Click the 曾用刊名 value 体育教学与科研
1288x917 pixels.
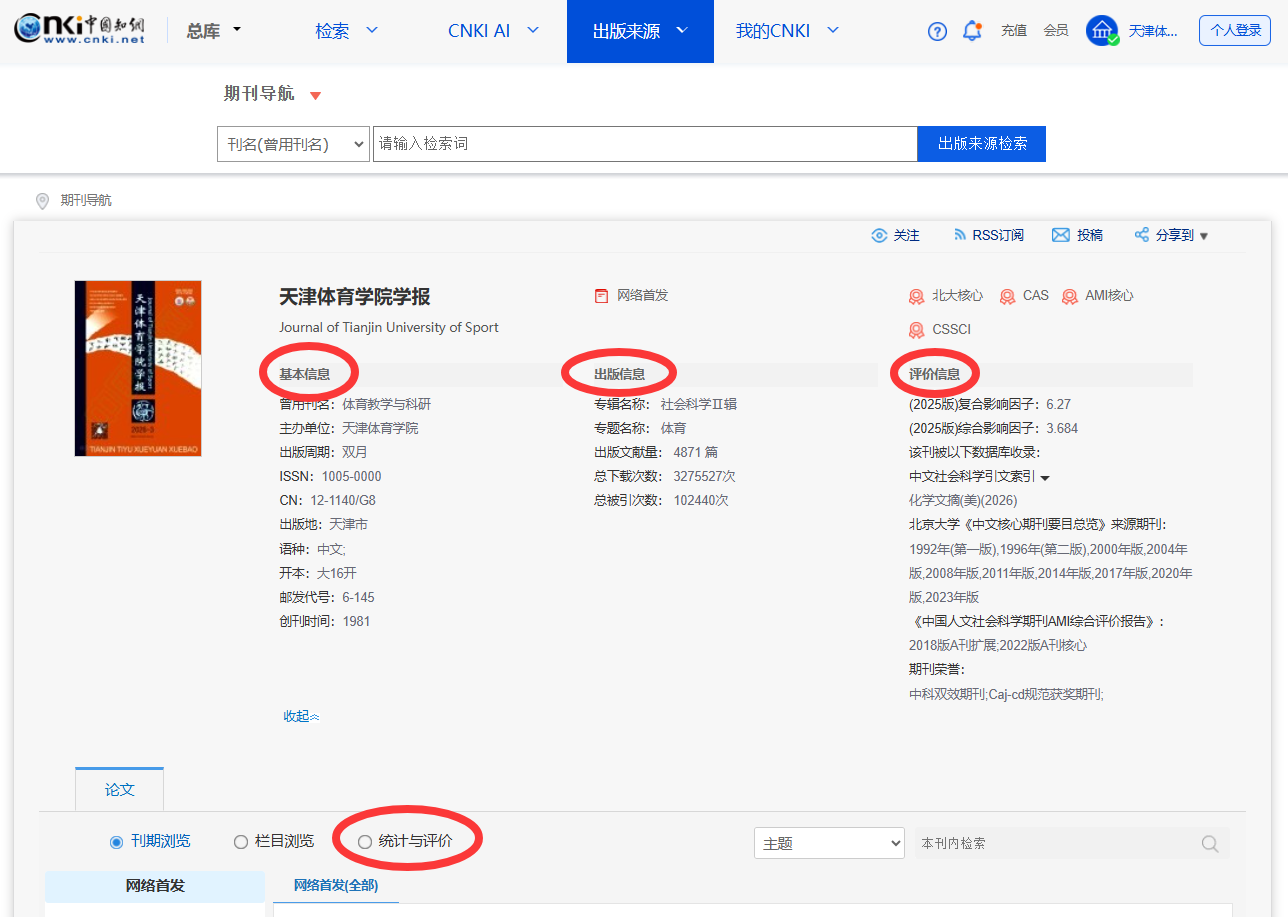coord(387,405)
